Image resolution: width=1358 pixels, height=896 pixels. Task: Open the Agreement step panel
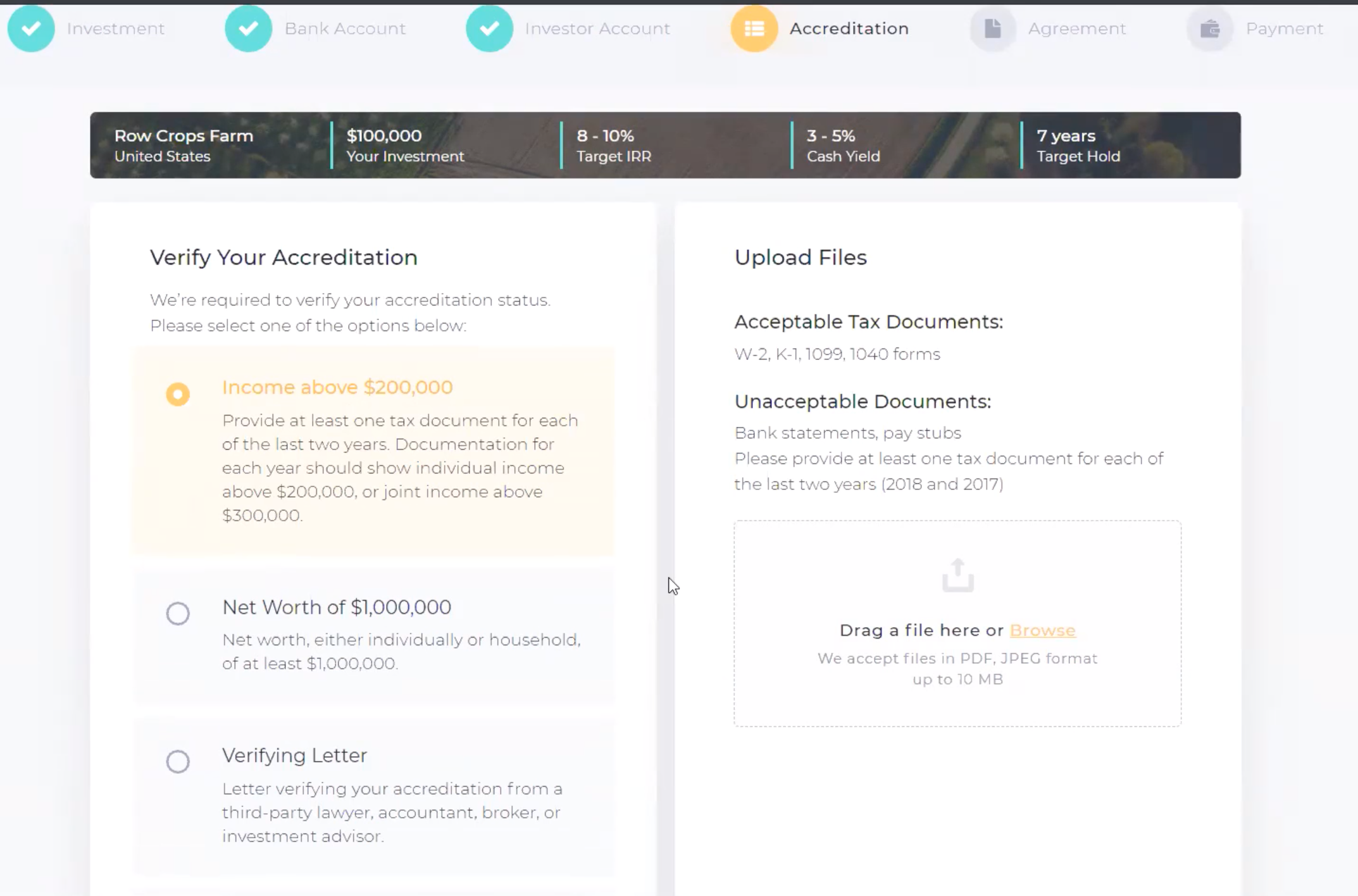pyautogui.click(x=1049, y=28)
